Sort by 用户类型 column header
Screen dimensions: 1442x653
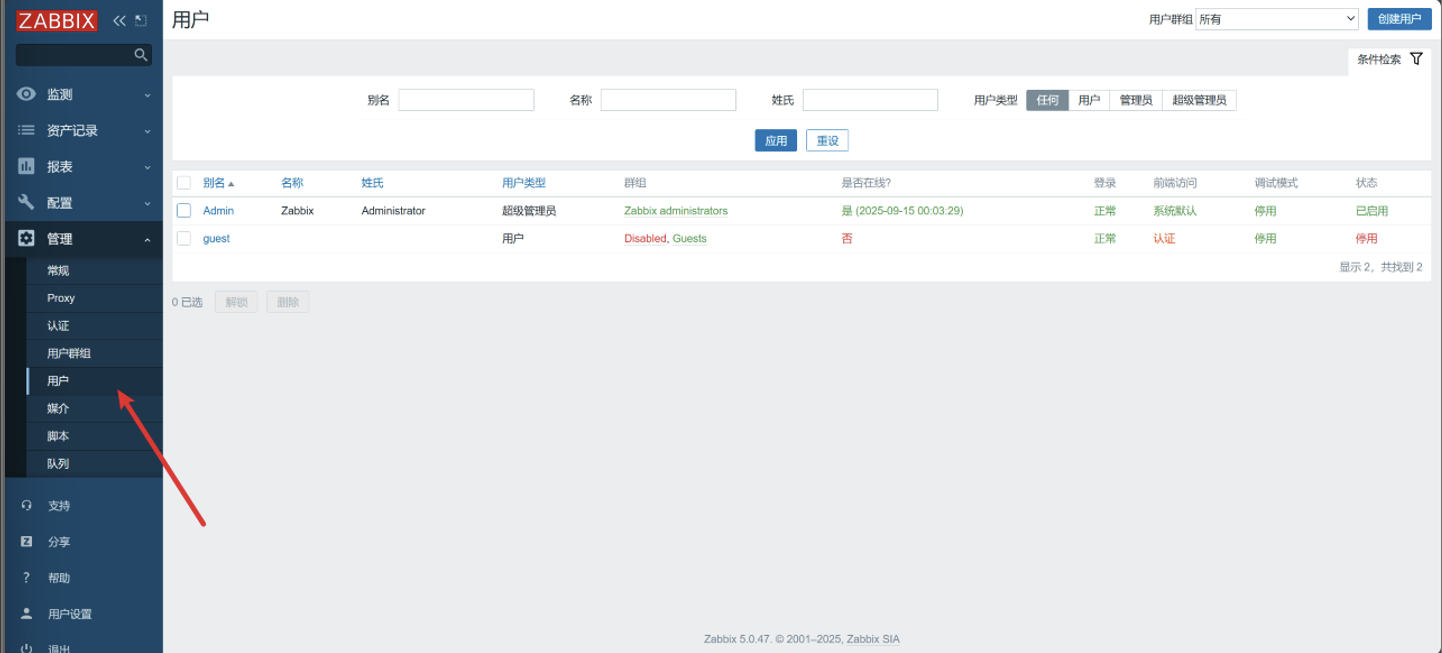click(524, 183)
